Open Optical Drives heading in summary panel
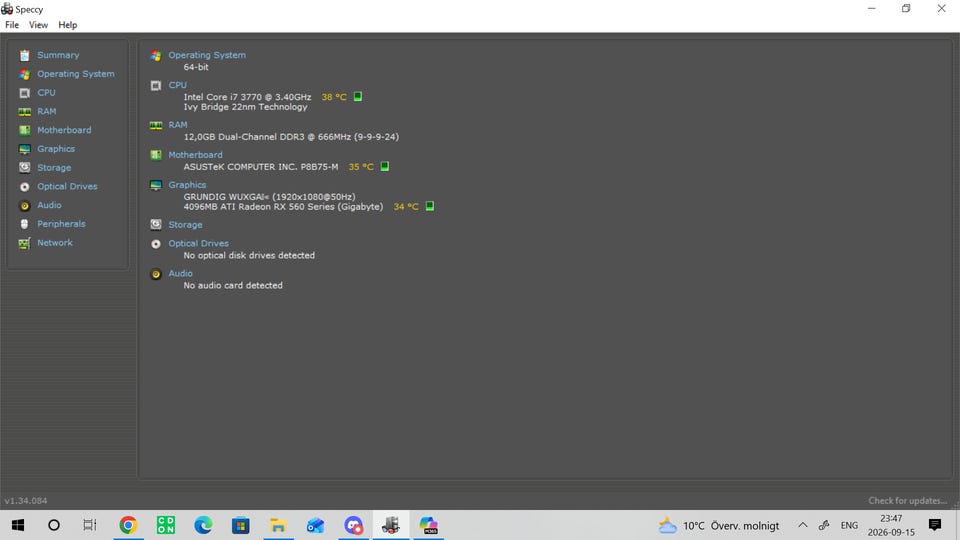 198,243
